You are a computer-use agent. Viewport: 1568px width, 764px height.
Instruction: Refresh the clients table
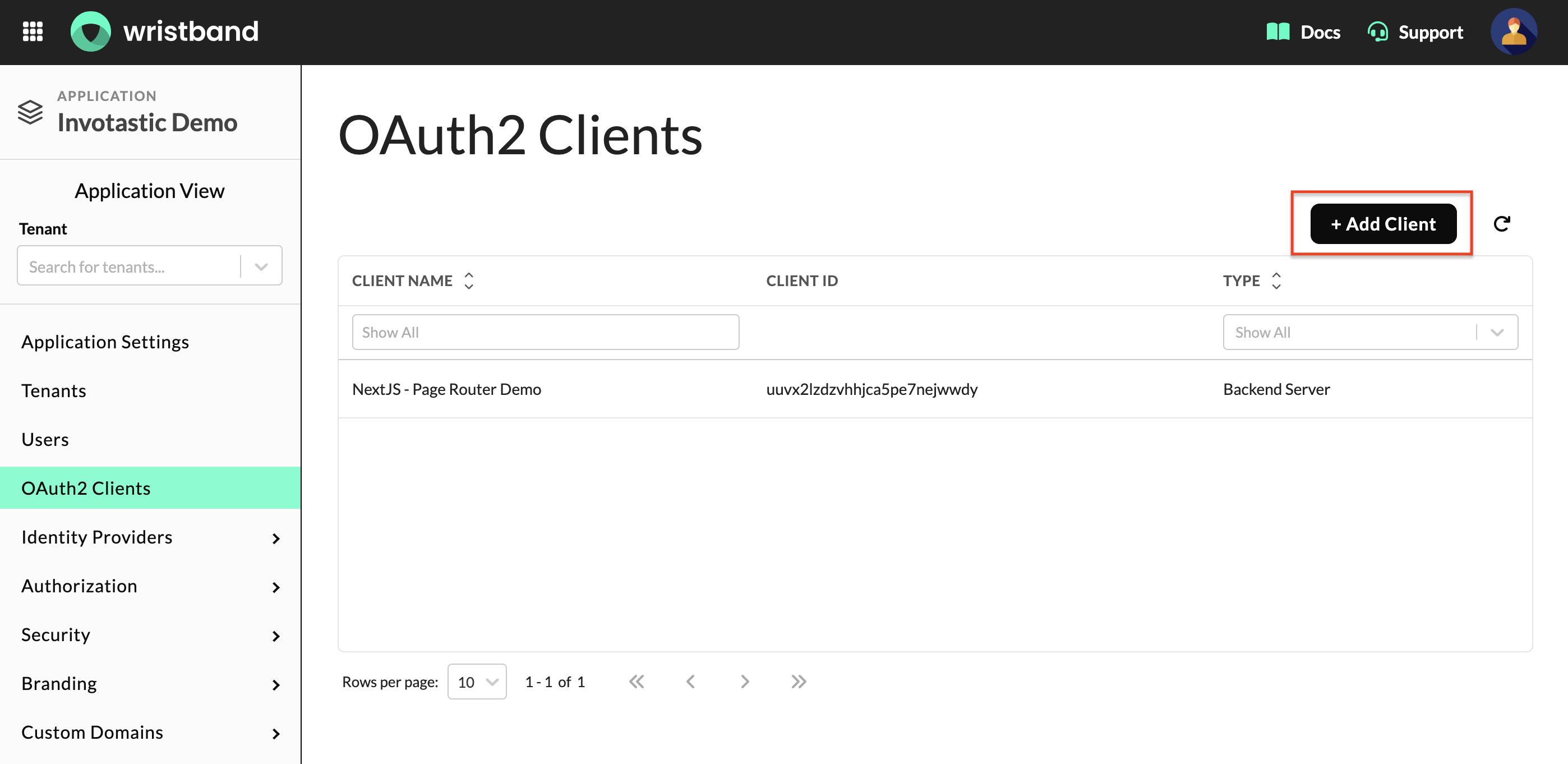pyautogui.click(x=1502, y=224)
